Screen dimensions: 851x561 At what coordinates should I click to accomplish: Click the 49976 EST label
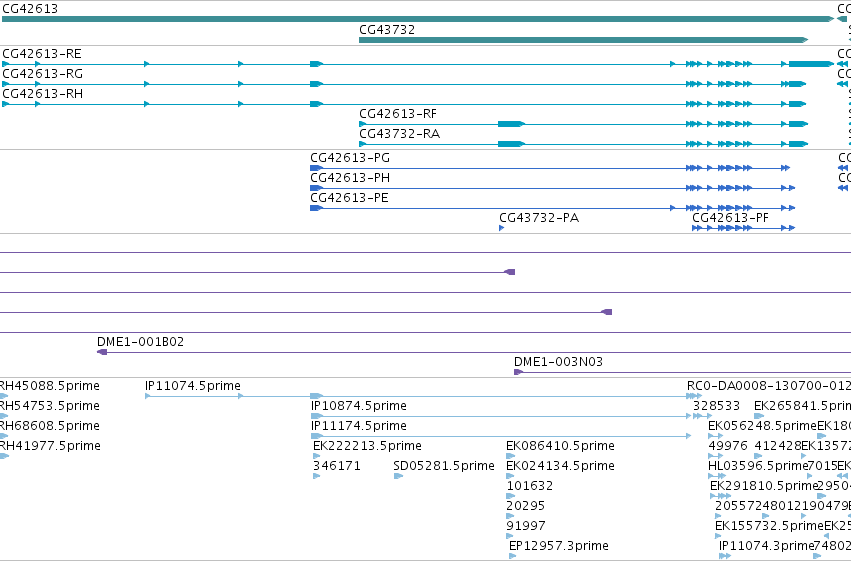728,446
